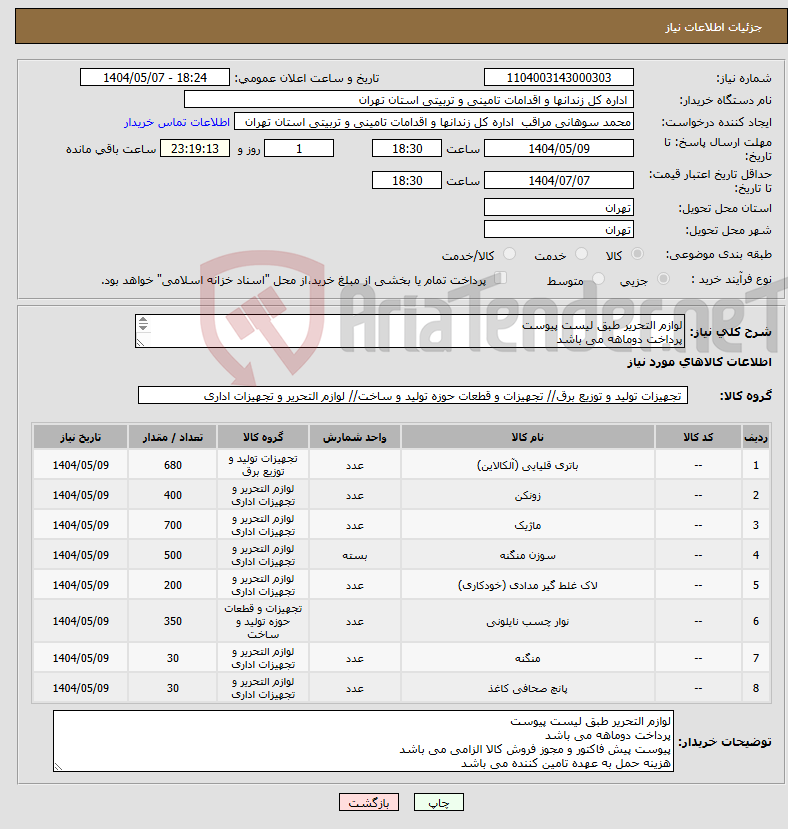Click the لاک غلط گیر مدادی item name
The height and width of the screenshot is (829, 788).
tap(527, 586)
